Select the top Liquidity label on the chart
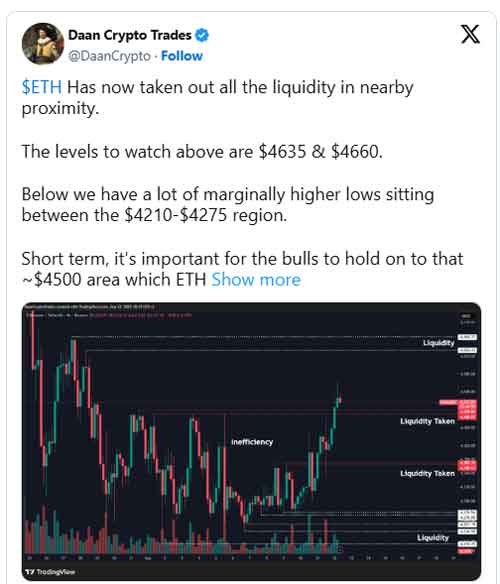Viewport: 500px width, 584px height. (439, 342)
